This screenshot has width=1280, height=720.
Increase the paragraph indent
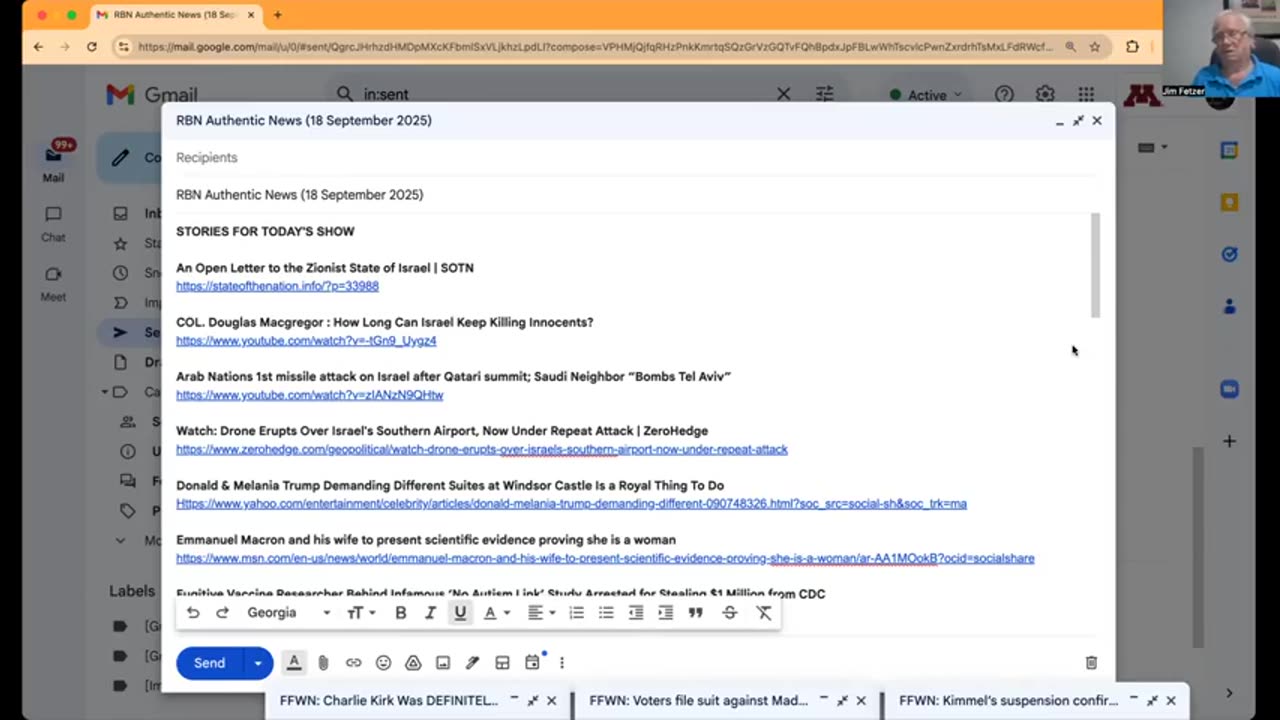click(x=666, y=613)
